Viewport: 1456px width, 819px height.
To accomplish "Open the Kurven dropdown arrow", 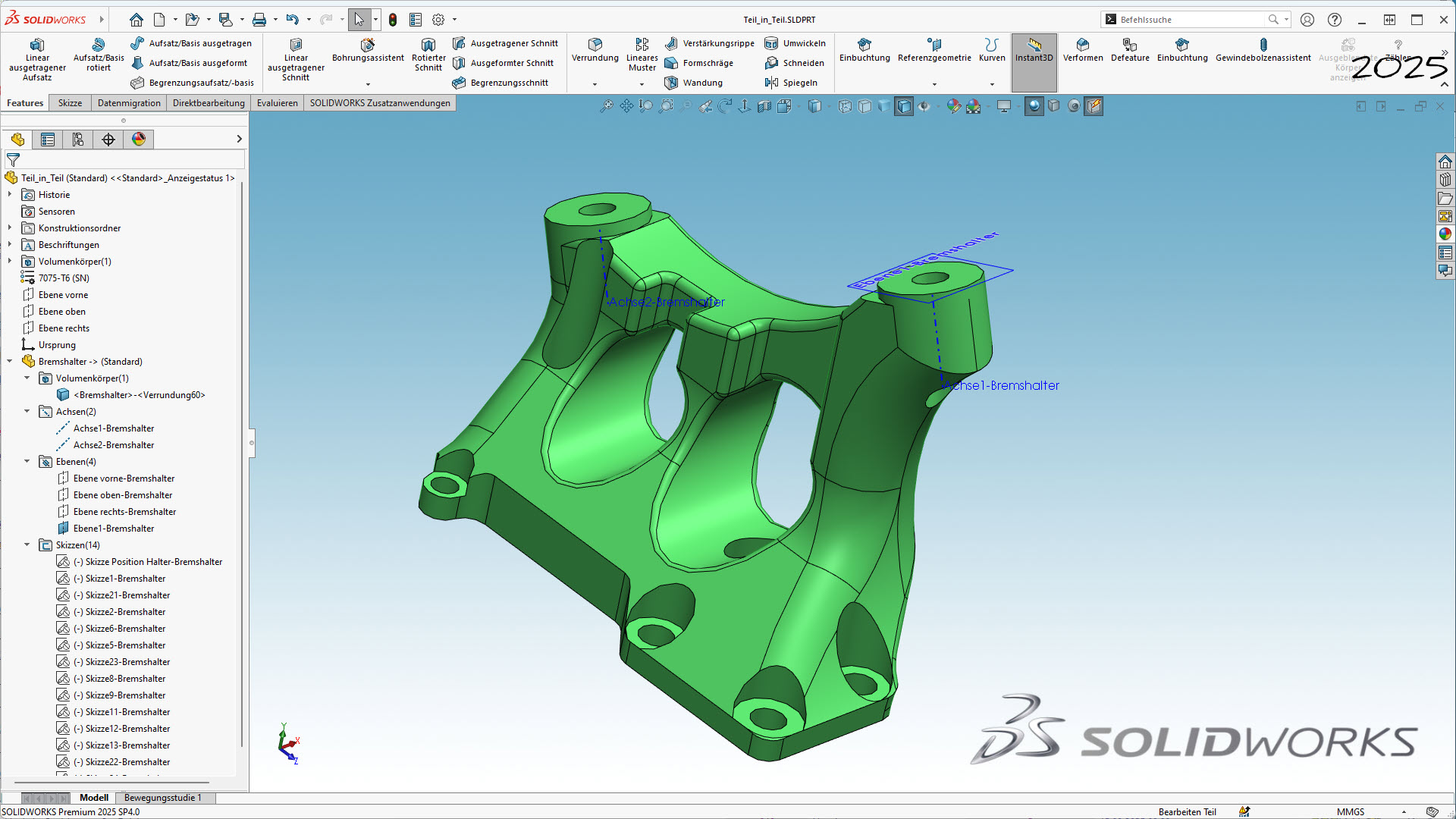I will click(x=992, y=84).
